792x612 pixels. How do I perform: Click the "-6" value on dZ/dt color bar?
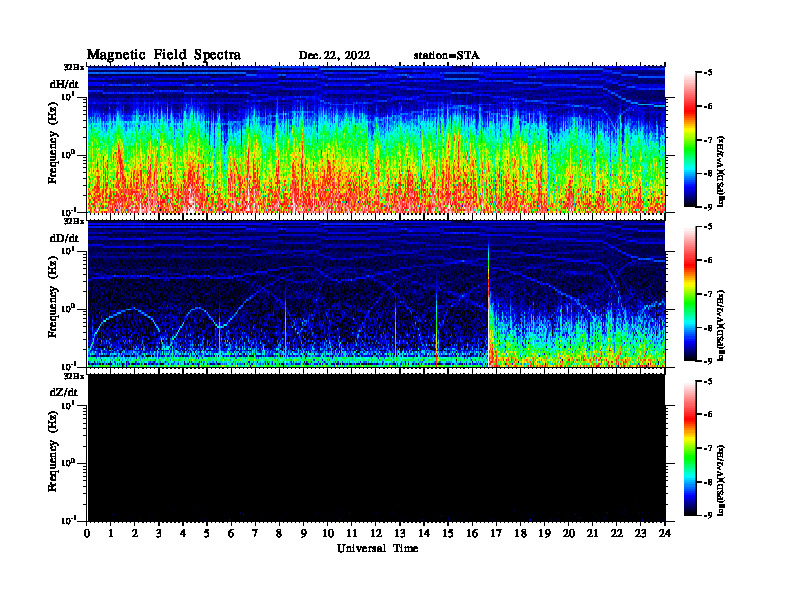point(708,415)
